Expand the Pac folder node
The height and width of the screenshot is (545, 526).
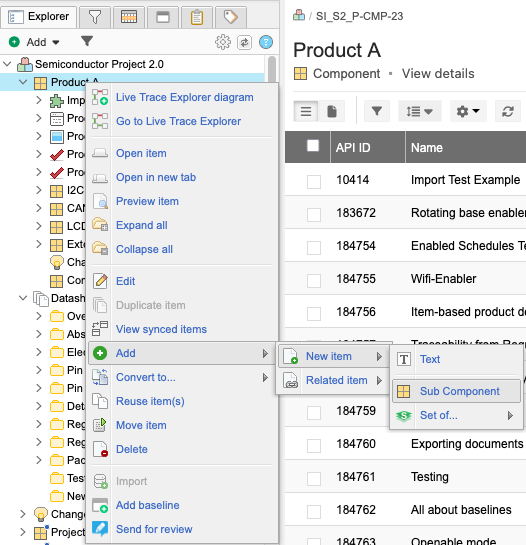39,460
